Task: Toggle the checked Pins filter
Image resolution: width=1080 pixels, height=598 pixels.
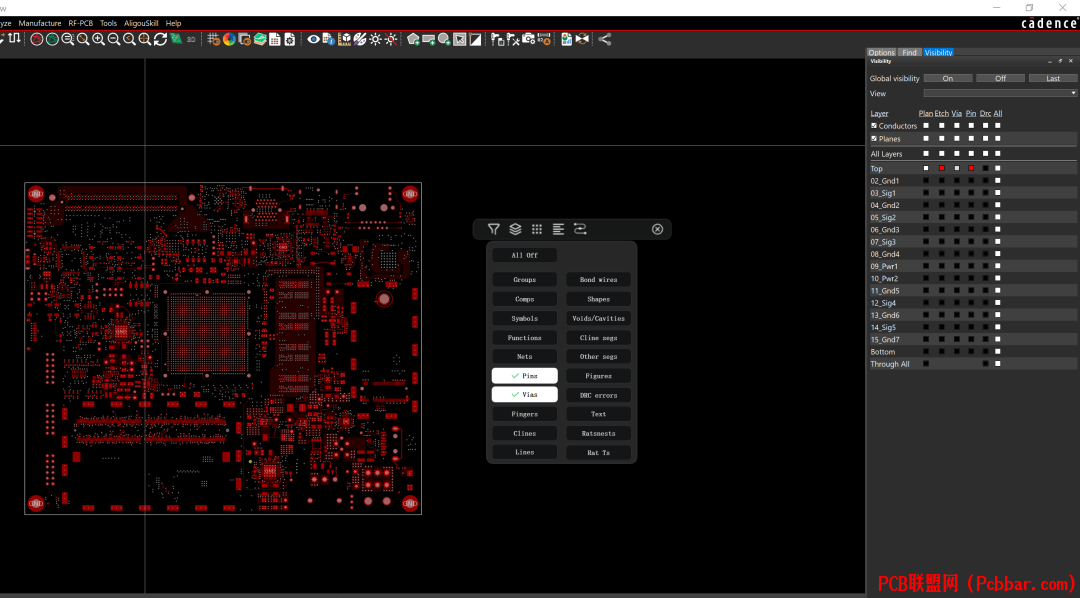Action: click(525, 375)
